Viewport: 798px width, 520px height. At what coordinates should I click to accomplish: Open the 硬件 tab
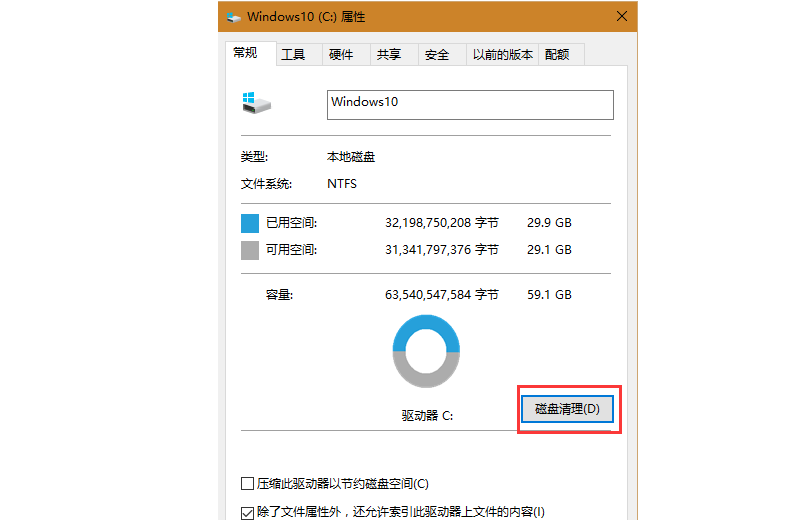point(346,54)
